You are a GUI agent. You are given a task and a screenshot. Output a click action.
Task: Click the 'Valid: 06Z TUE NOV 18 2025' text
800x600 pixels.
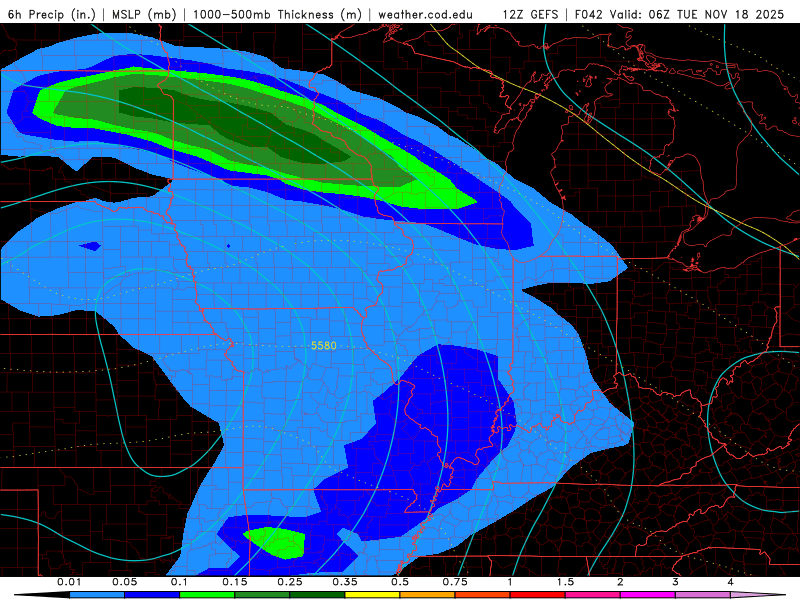[696, 14]
